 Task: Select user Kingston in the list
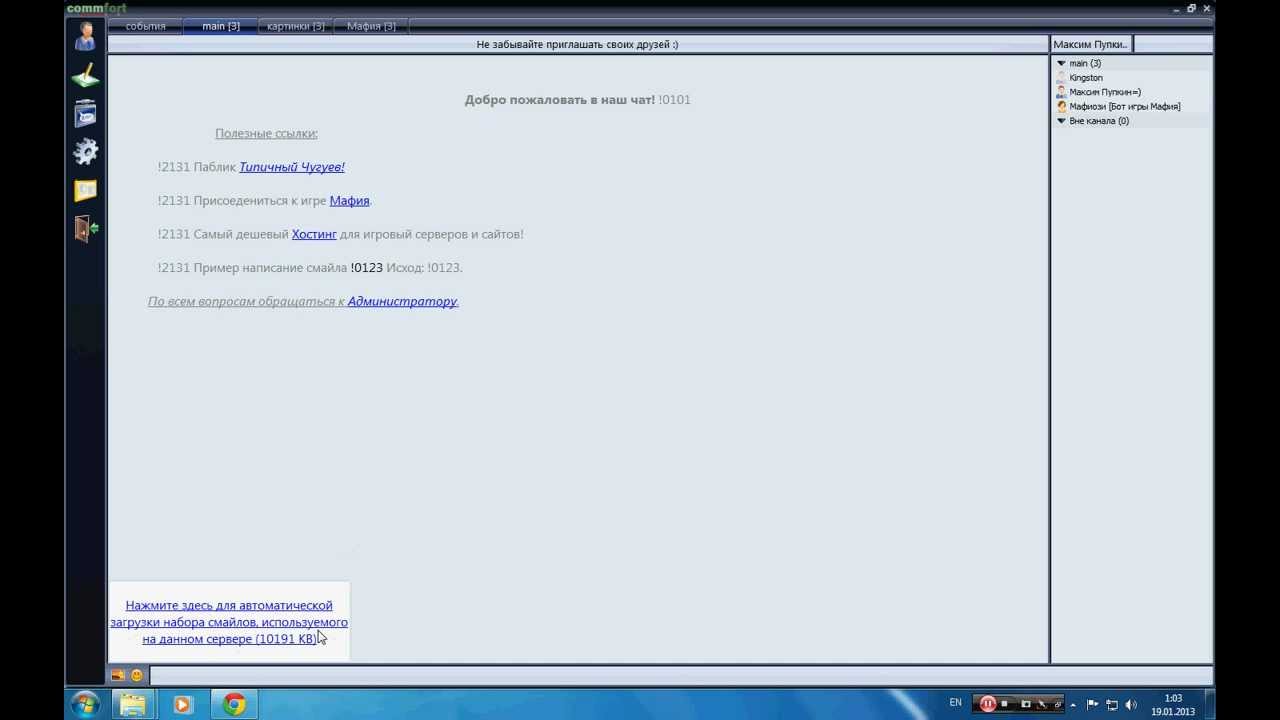(x=1086, y=78)
